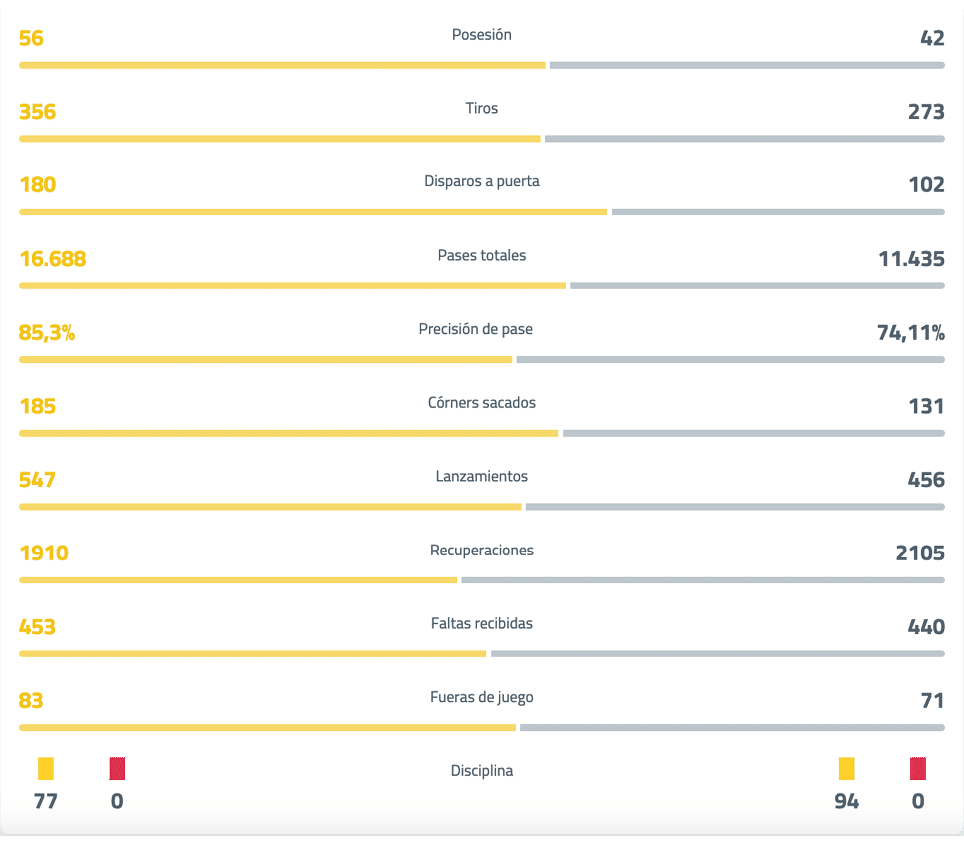
Task: Select the Córners sacados label
Action: pos(482,403)
